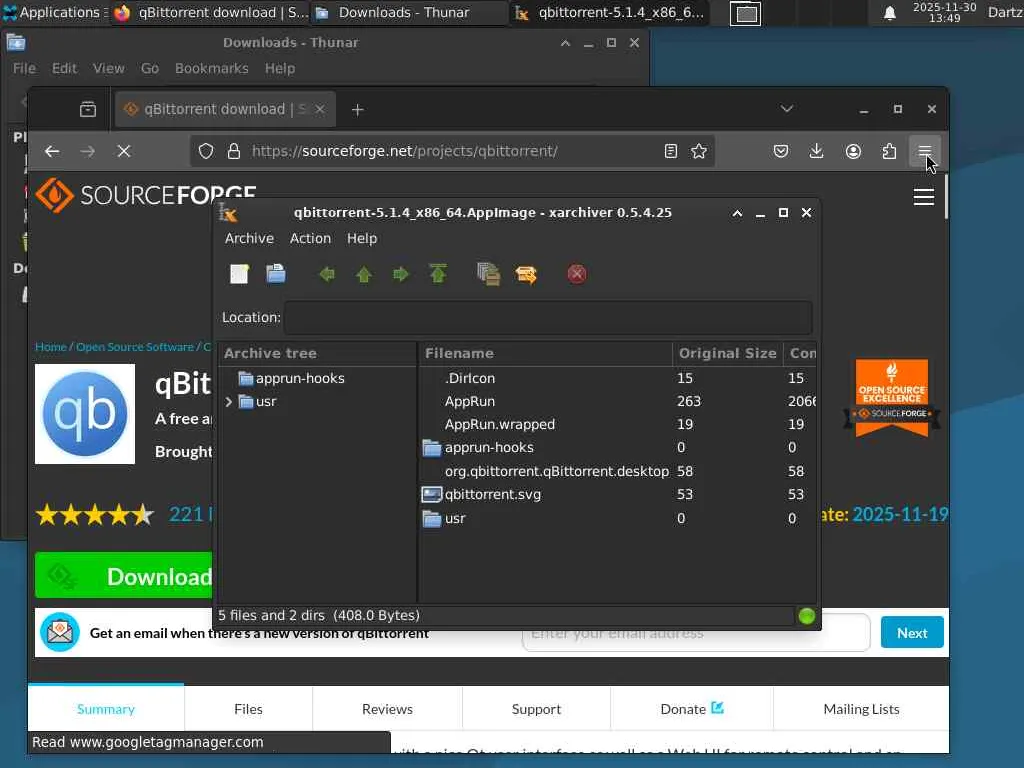Stop loading the page in Firefox
Image resolution: width=1024 pixels, height=768 pixels.
(123, 152)
